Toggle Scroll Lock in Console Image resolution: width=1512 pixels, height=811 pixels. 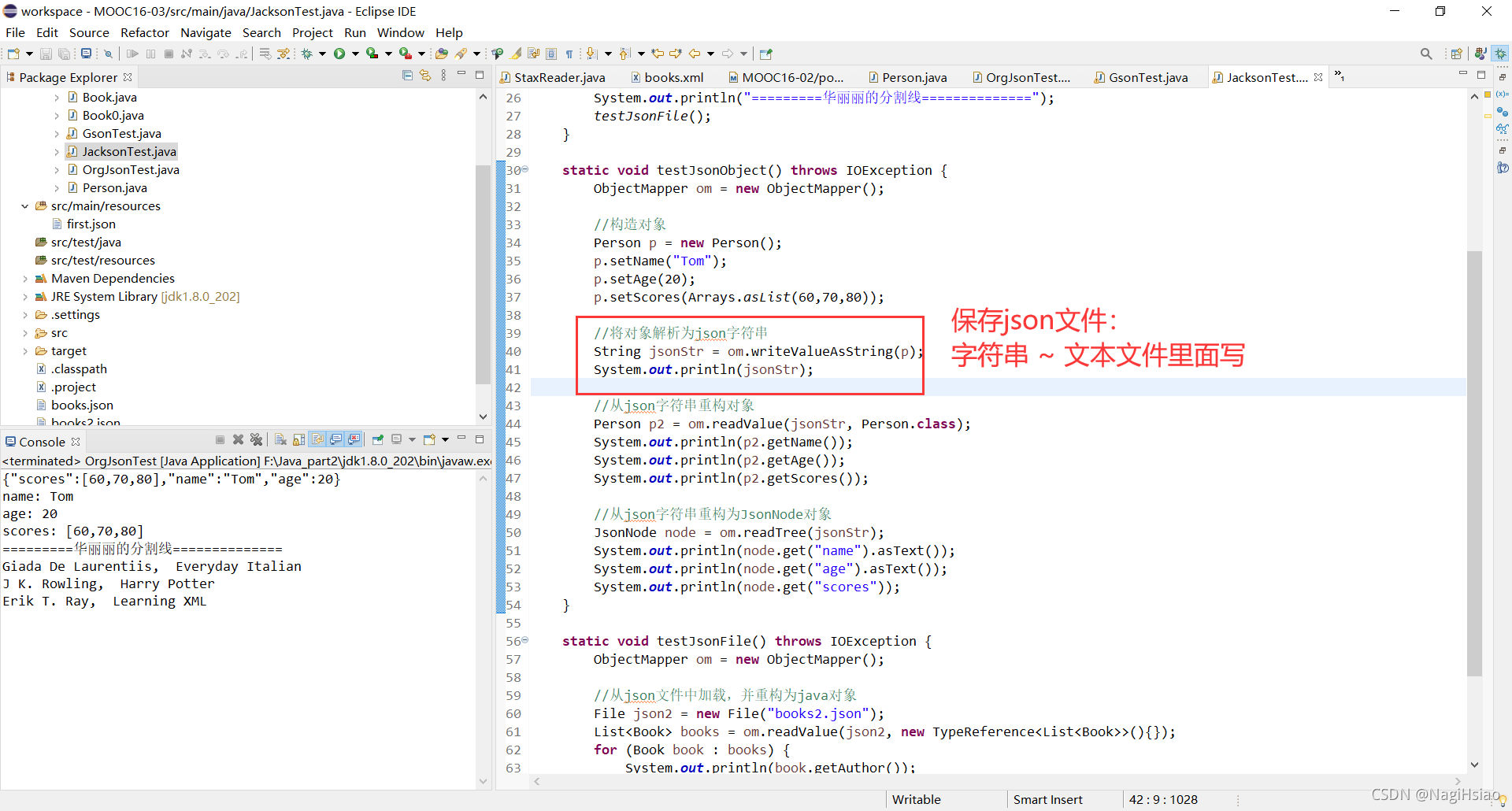(x=298, y=439)
